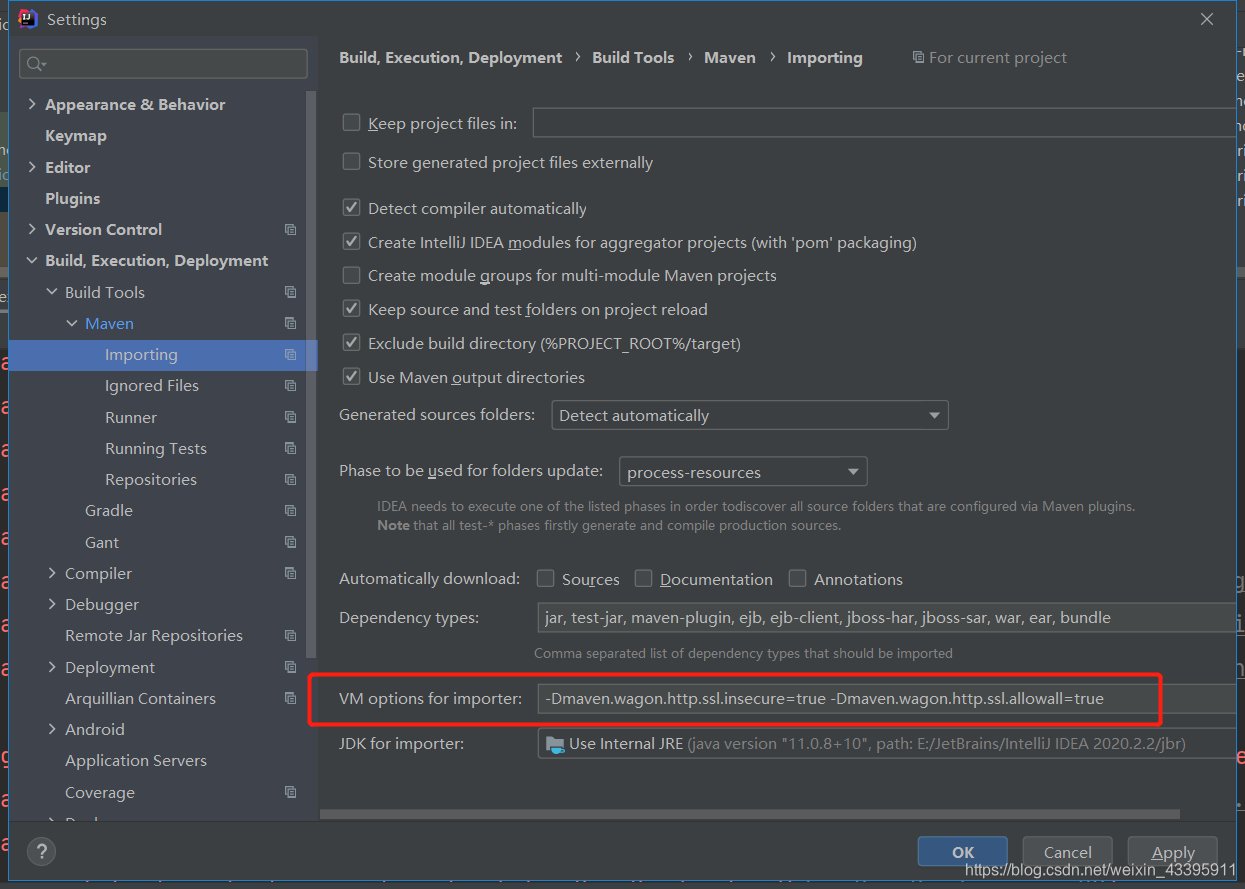Click project-level icon next to Compiler
Viewport: 1245px width, 889px height.
click(x=290, y=573)
